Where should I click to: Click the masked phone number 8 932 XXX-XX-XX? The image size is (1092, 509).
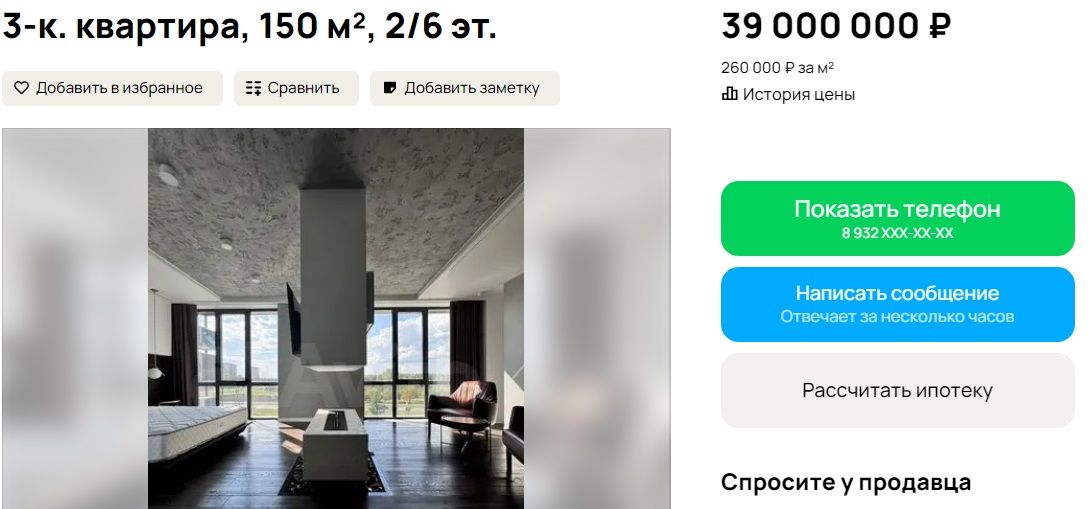click(897, 233)
